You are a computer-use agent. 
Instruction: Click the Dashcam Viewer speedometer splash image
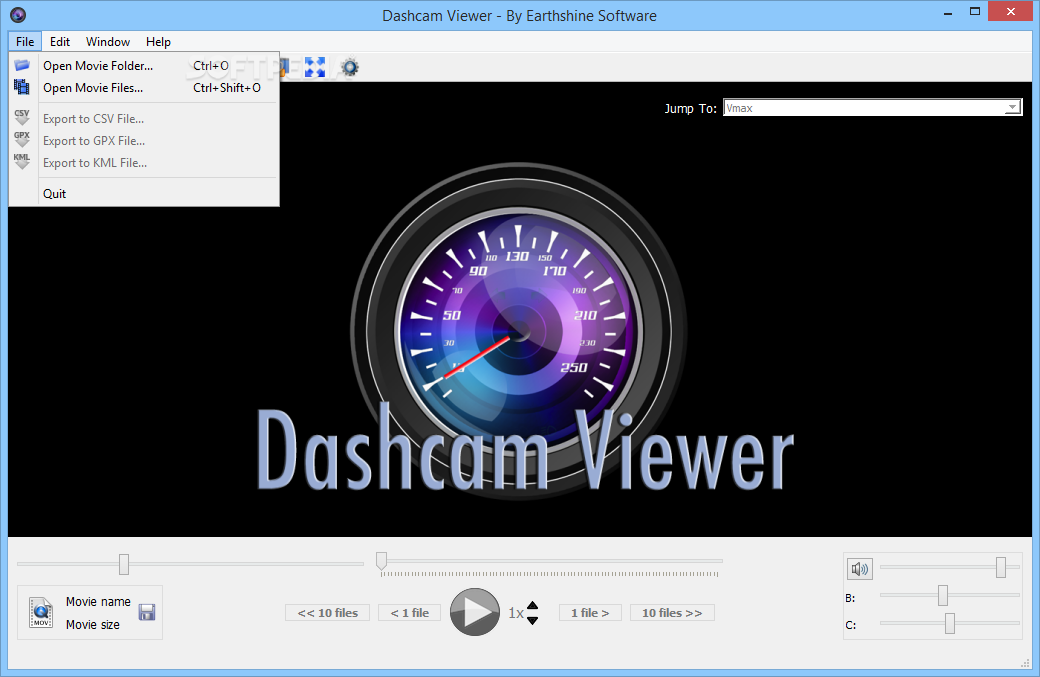coord(521,332)
